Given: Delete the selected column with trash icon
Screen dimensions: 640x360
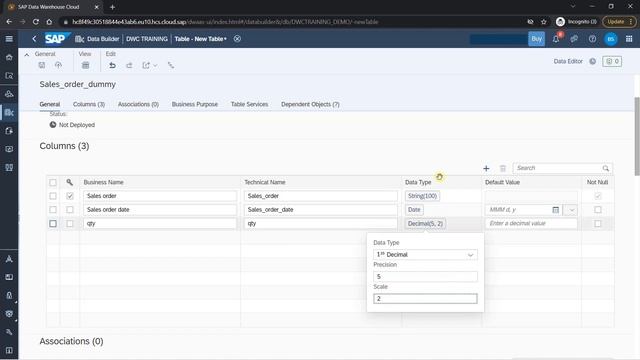Looking at the screenshot, I should tap(503, 168).
